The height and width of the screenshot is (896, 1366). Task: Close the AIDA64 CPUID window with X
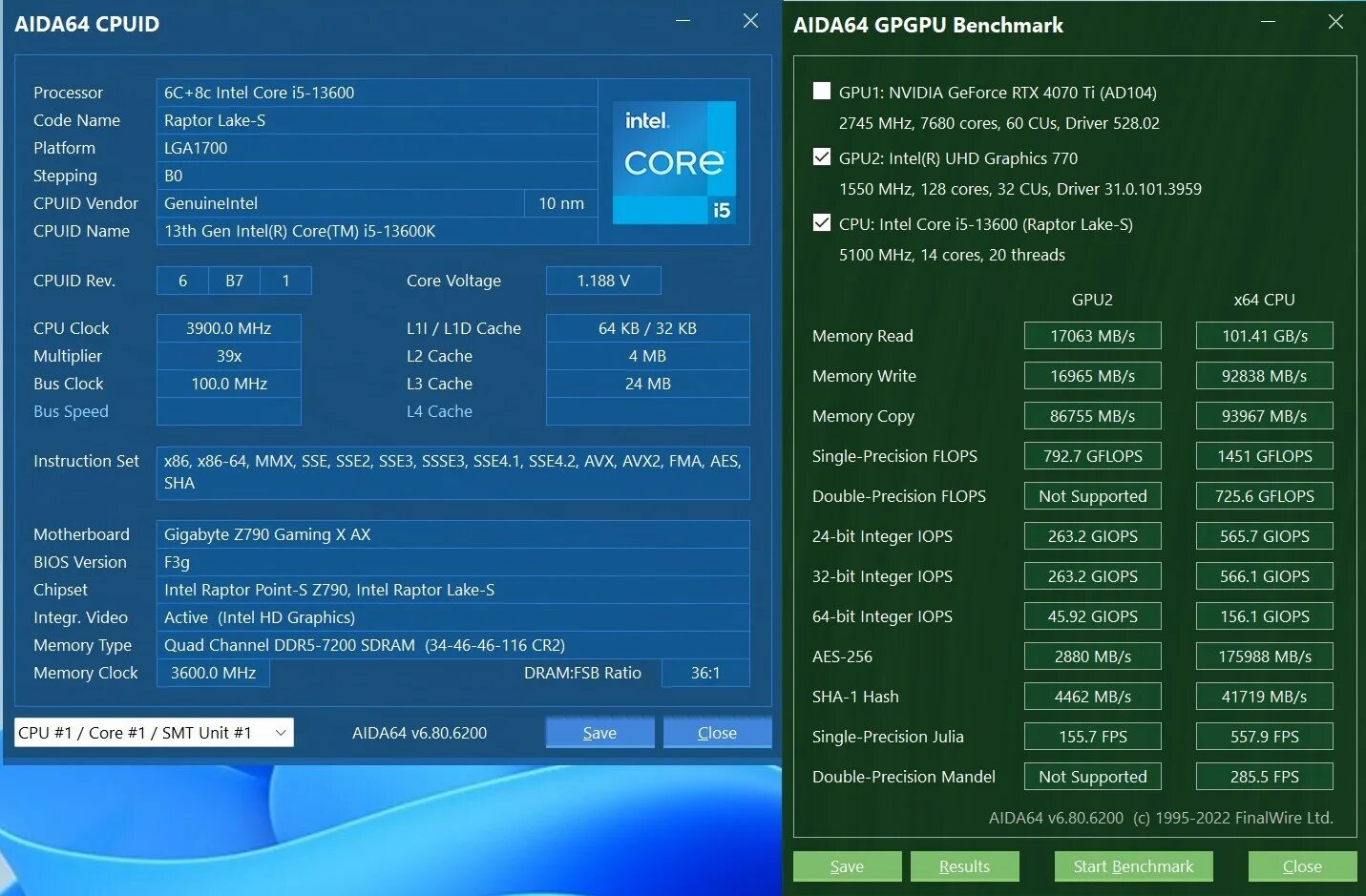point(751,21)
